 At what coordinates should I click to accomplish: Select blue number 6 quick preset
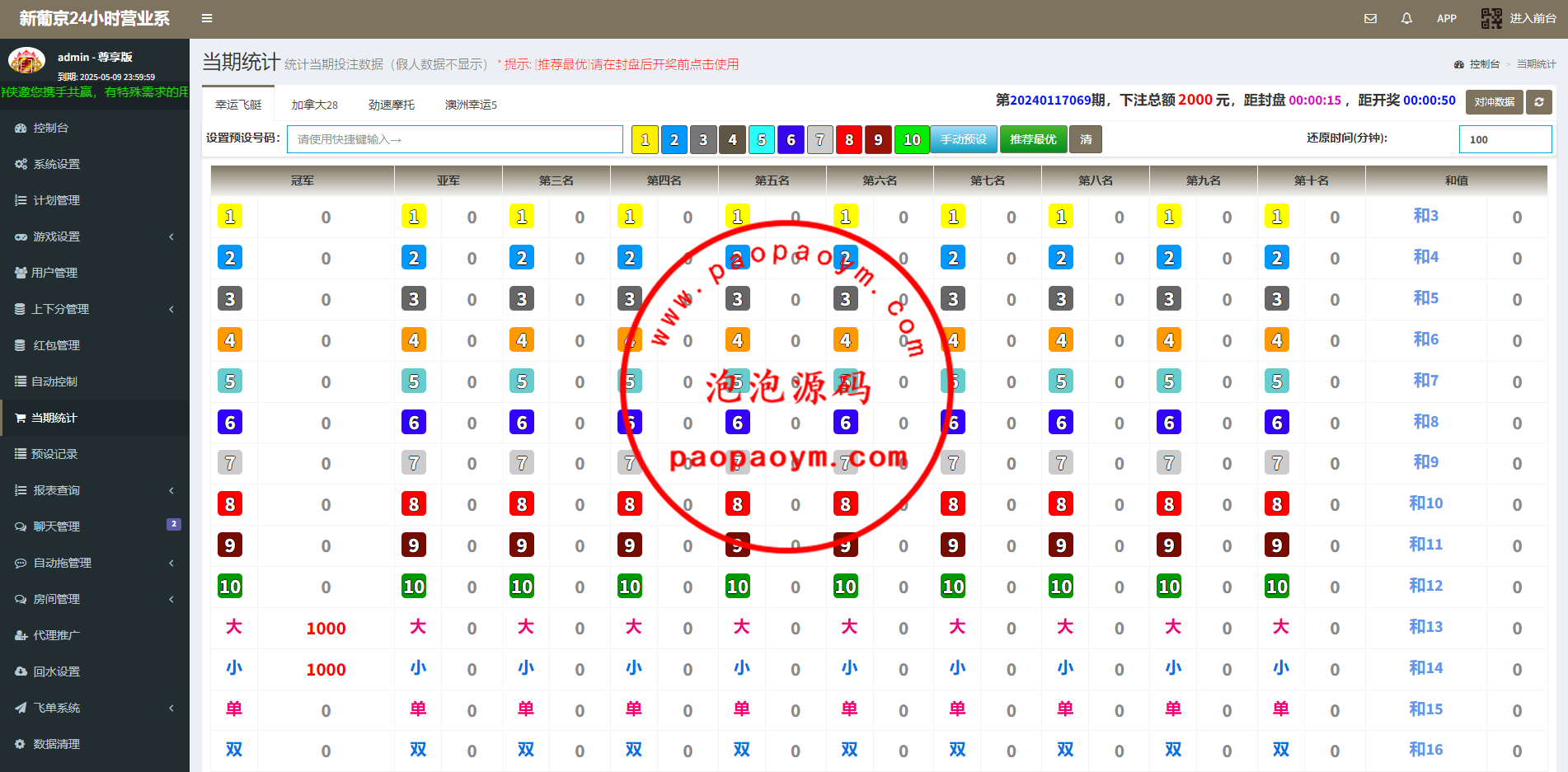tap(791, 140)
